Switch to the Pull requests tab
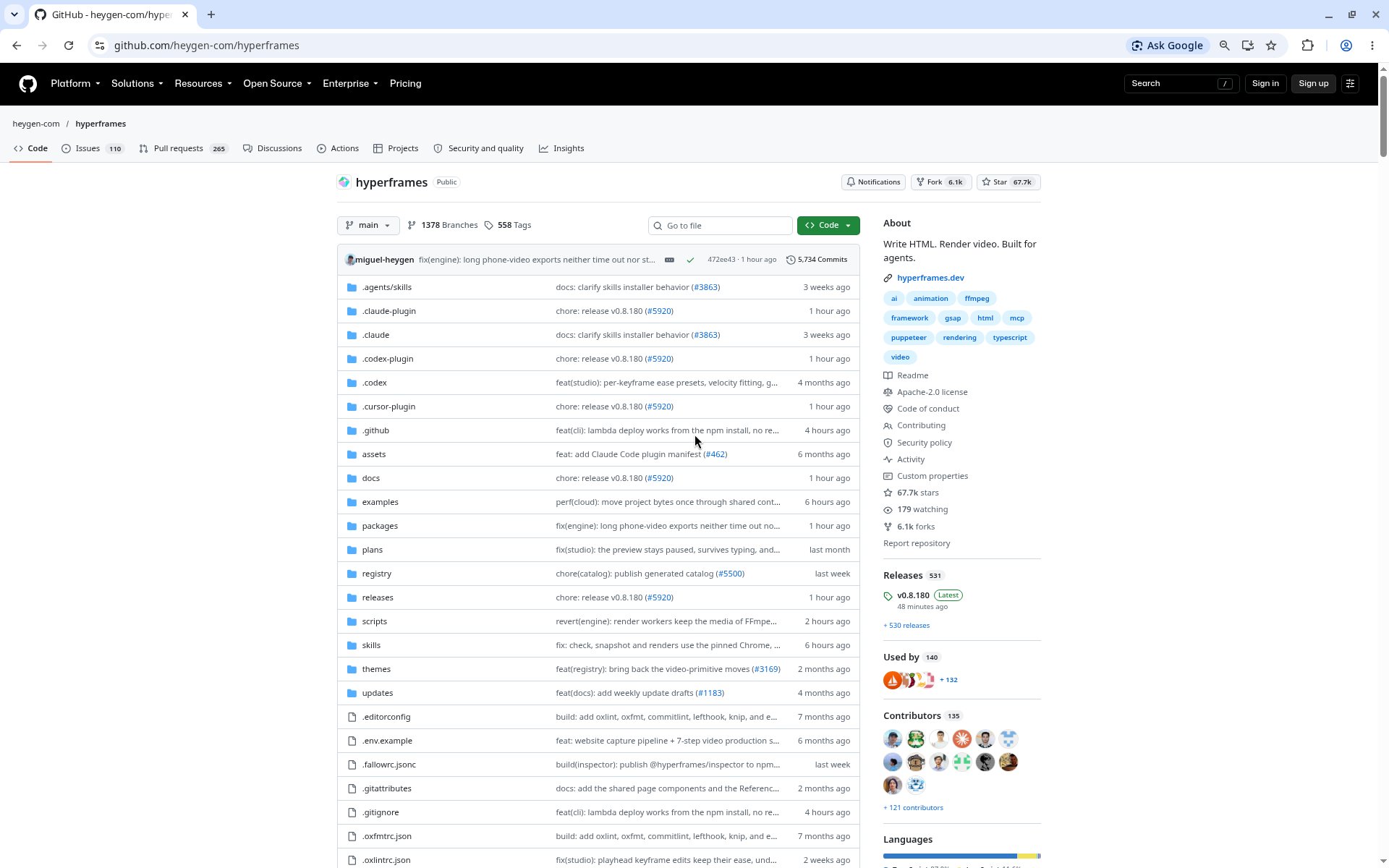This screenshot has height=868, width=1389. (x=184, y=148)
